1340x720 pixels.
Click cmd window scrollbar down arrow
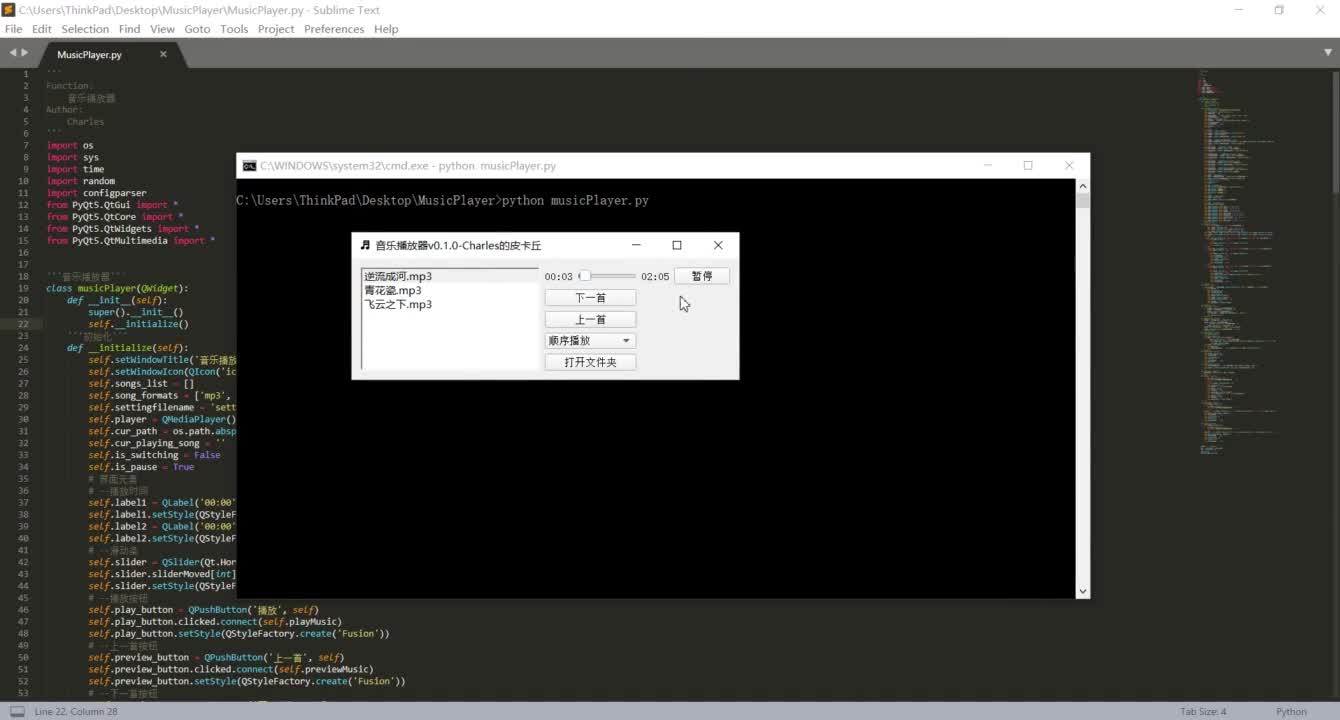(1082, 591)
